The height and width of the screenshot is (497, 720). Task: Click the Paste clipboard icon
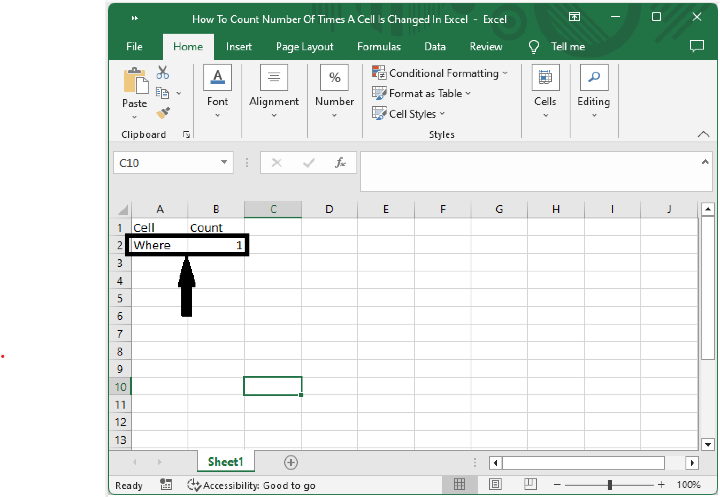pos(136,81)
